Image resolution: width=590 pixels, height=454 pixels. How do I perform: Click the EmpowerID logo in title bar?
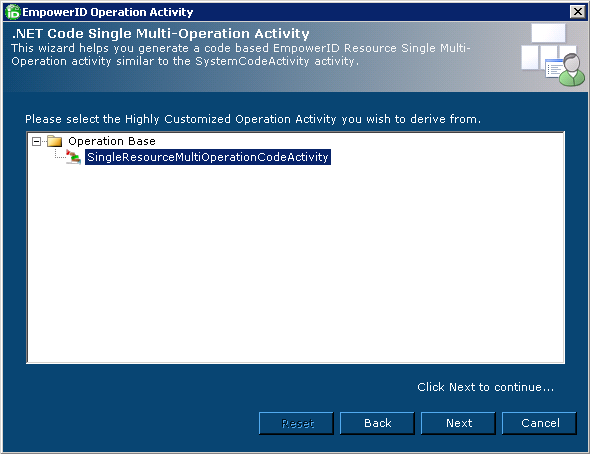[12, 12]
